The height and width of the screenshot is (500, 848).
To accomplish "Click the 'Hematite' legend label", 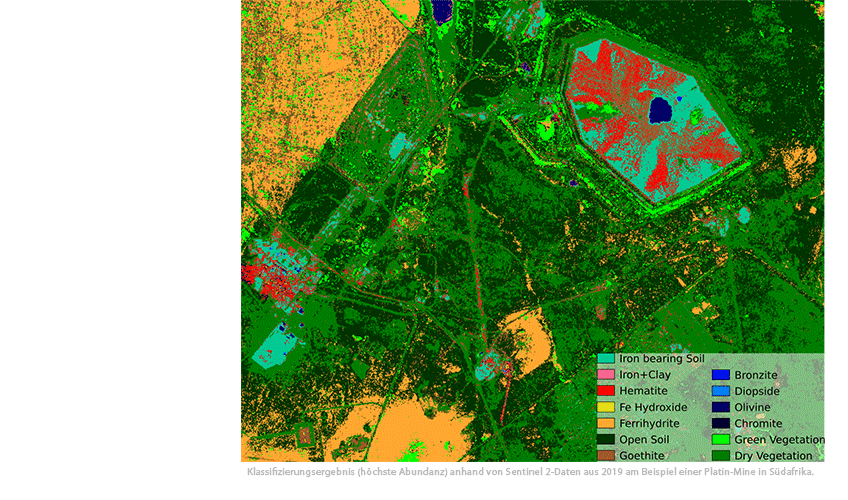I will (644, 391).
